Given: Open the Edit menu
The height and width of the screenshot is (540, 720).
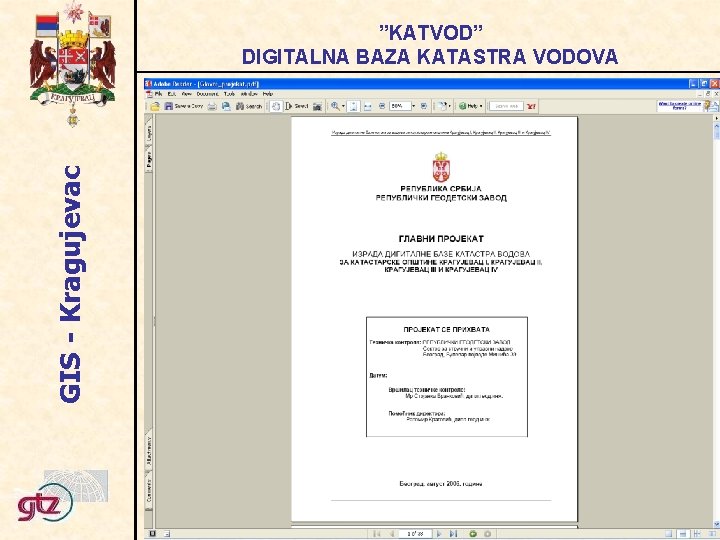Looking at the screenshot, I should click(x=172, y=94).
